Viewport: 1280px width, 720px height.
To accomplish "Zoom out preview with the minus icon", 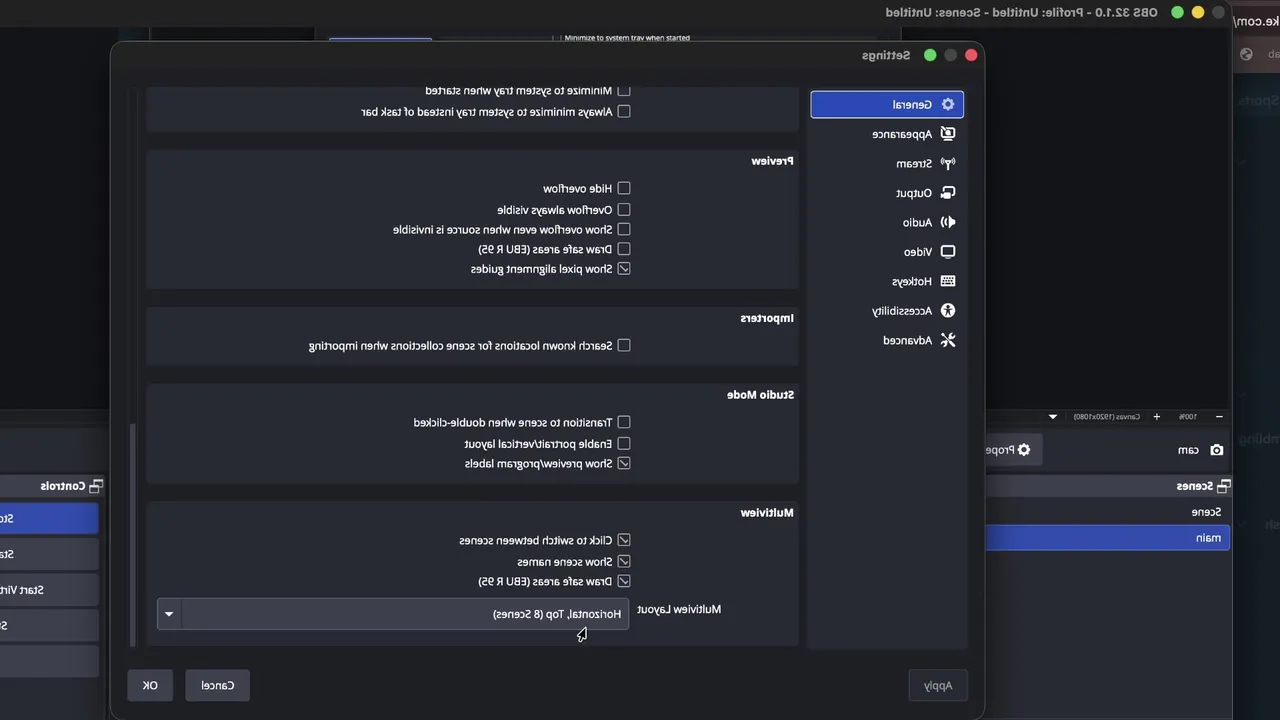I will point(1219,417).
